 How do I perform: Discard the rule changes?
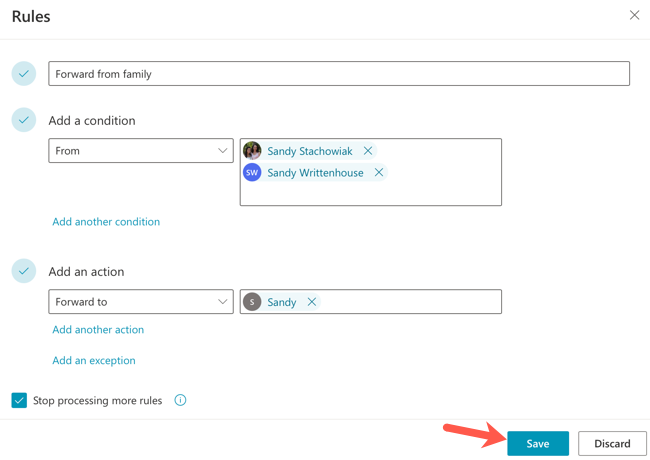click(612, 443)
